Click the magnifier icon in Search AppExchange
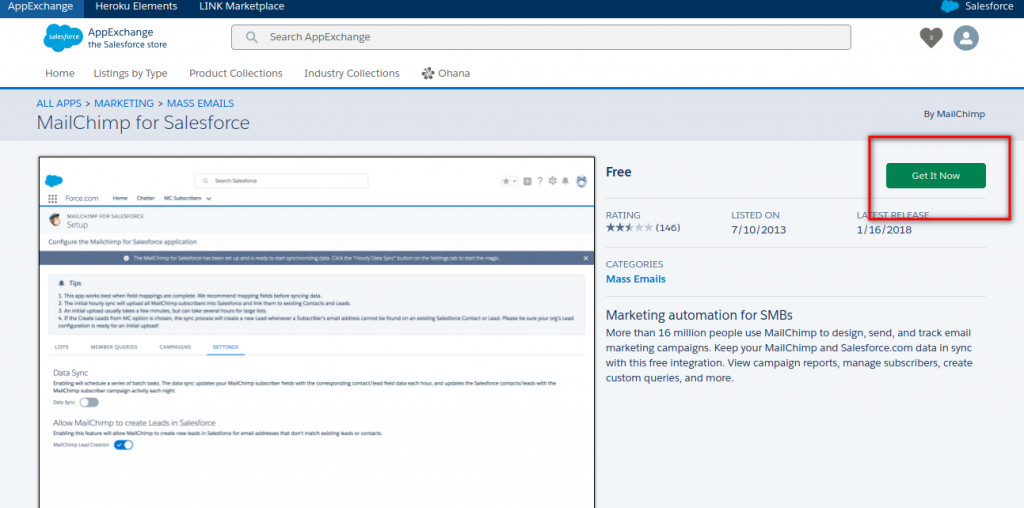 pyautogui.click(x=251, y=37)
